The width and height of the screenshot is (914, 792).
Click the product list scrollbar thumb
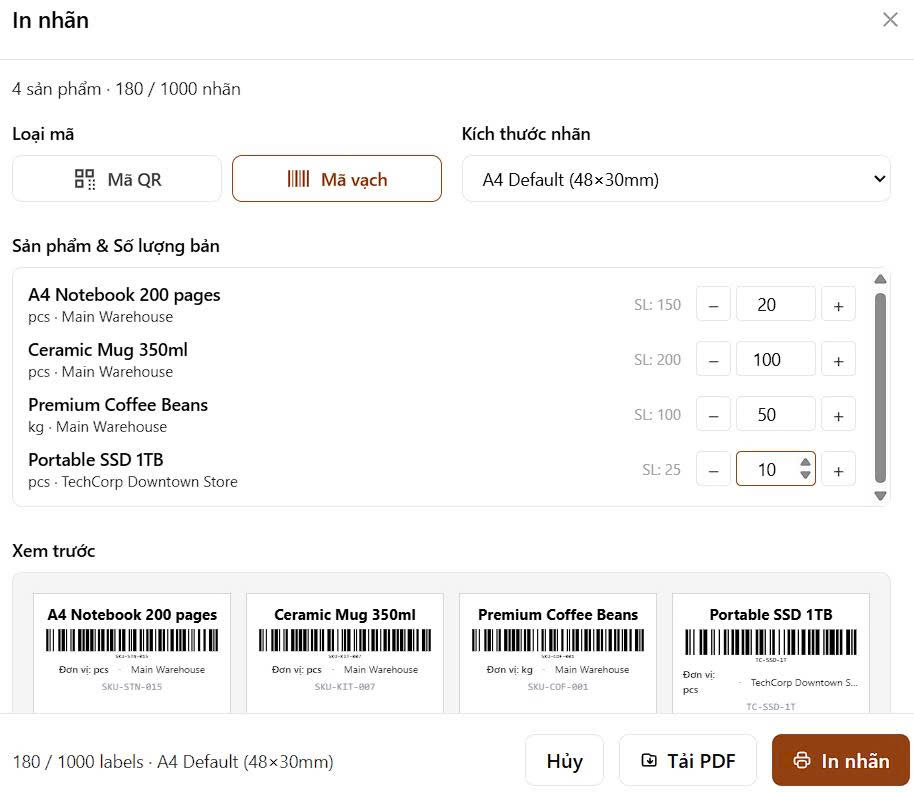880,388
